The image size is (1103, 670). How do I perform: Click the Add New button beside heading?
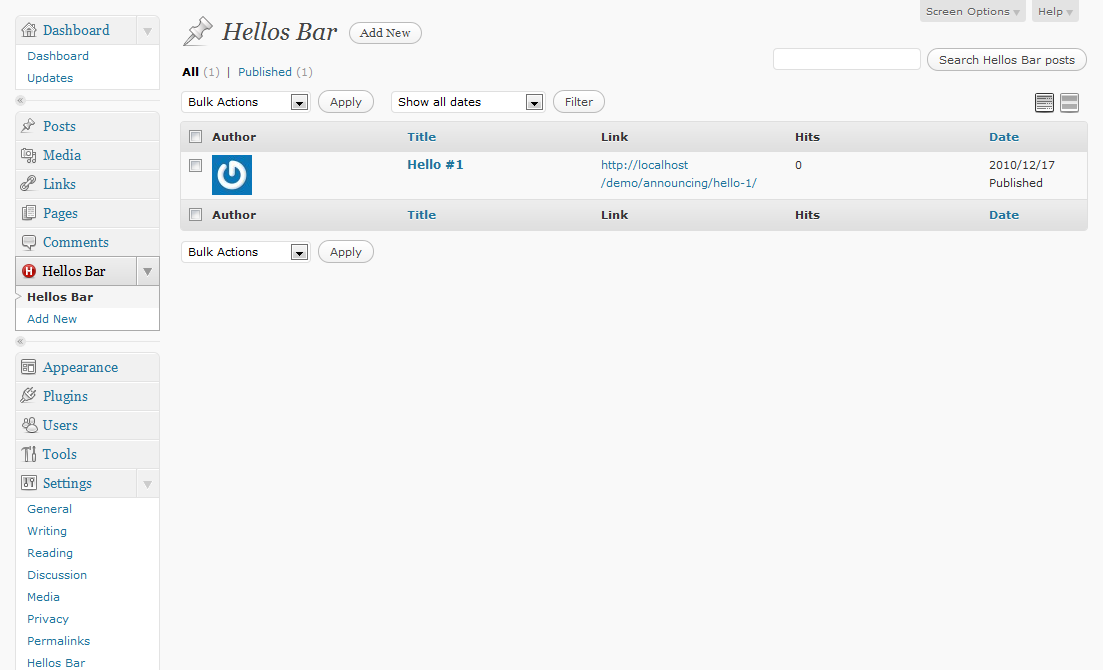point(385,33)
